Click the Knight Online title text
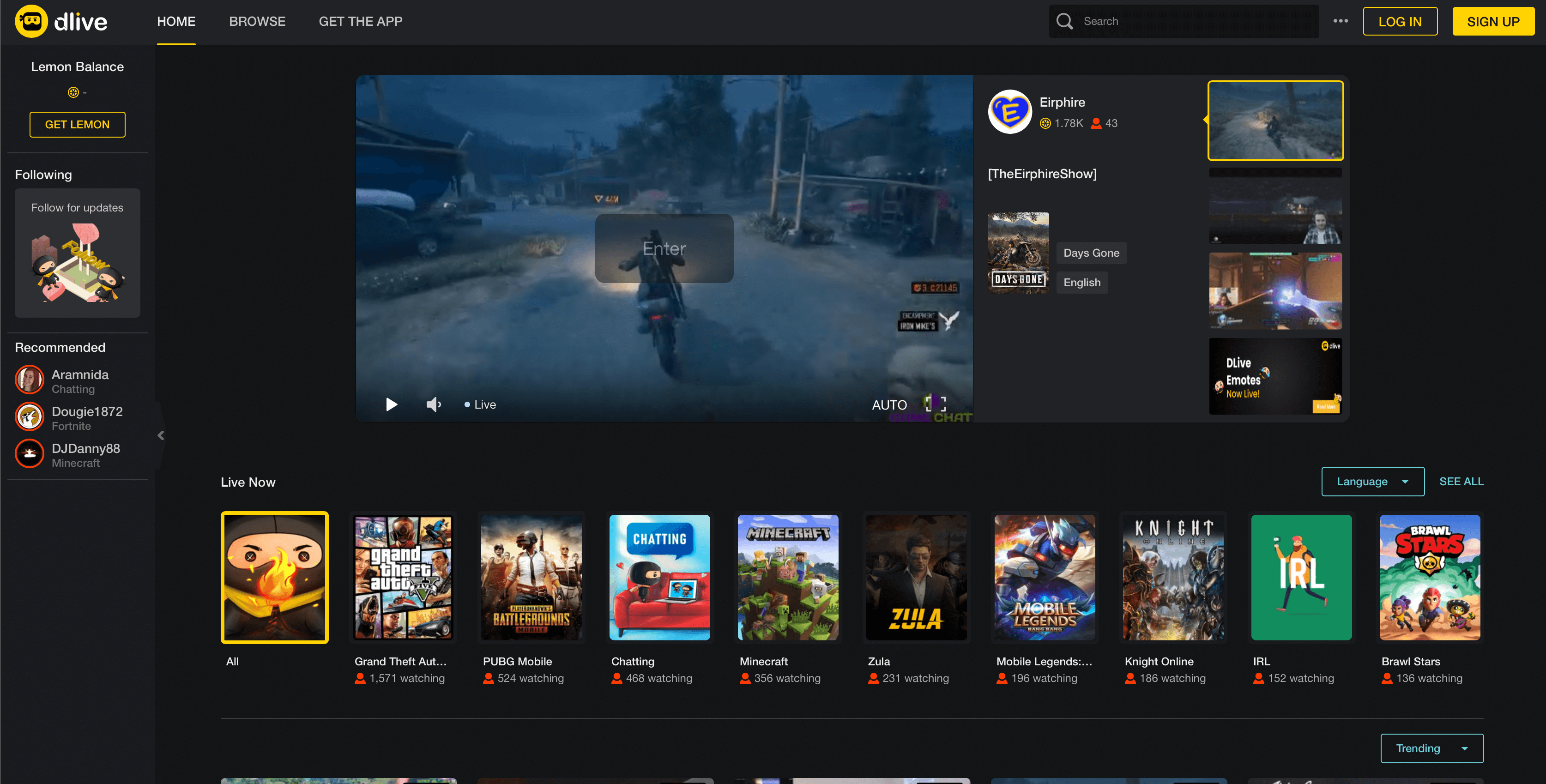This screenshot has width=1546, height=784. point(1159,662)
